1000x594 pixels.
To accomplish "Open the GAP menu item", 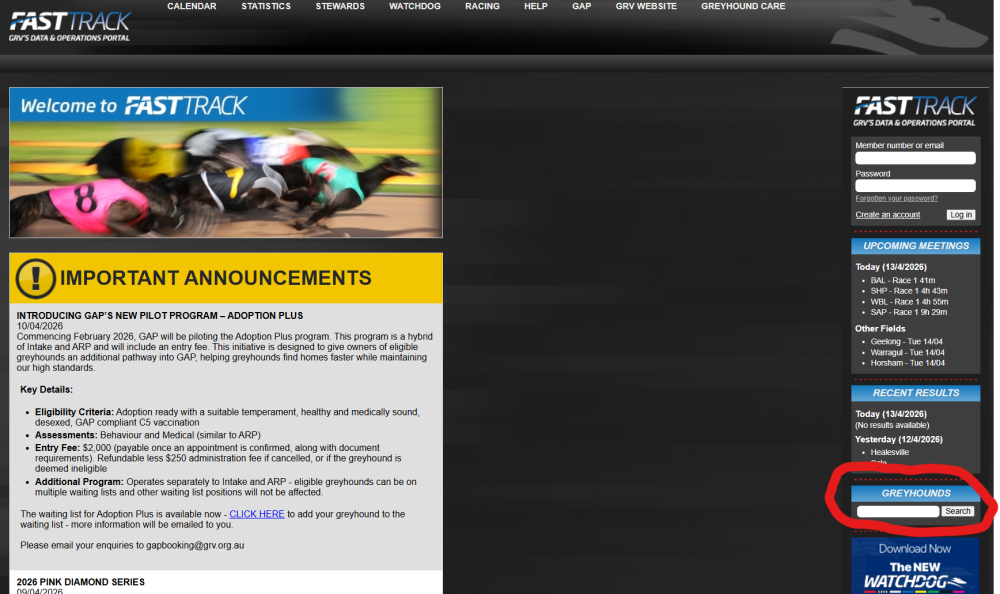I will 582,6.
